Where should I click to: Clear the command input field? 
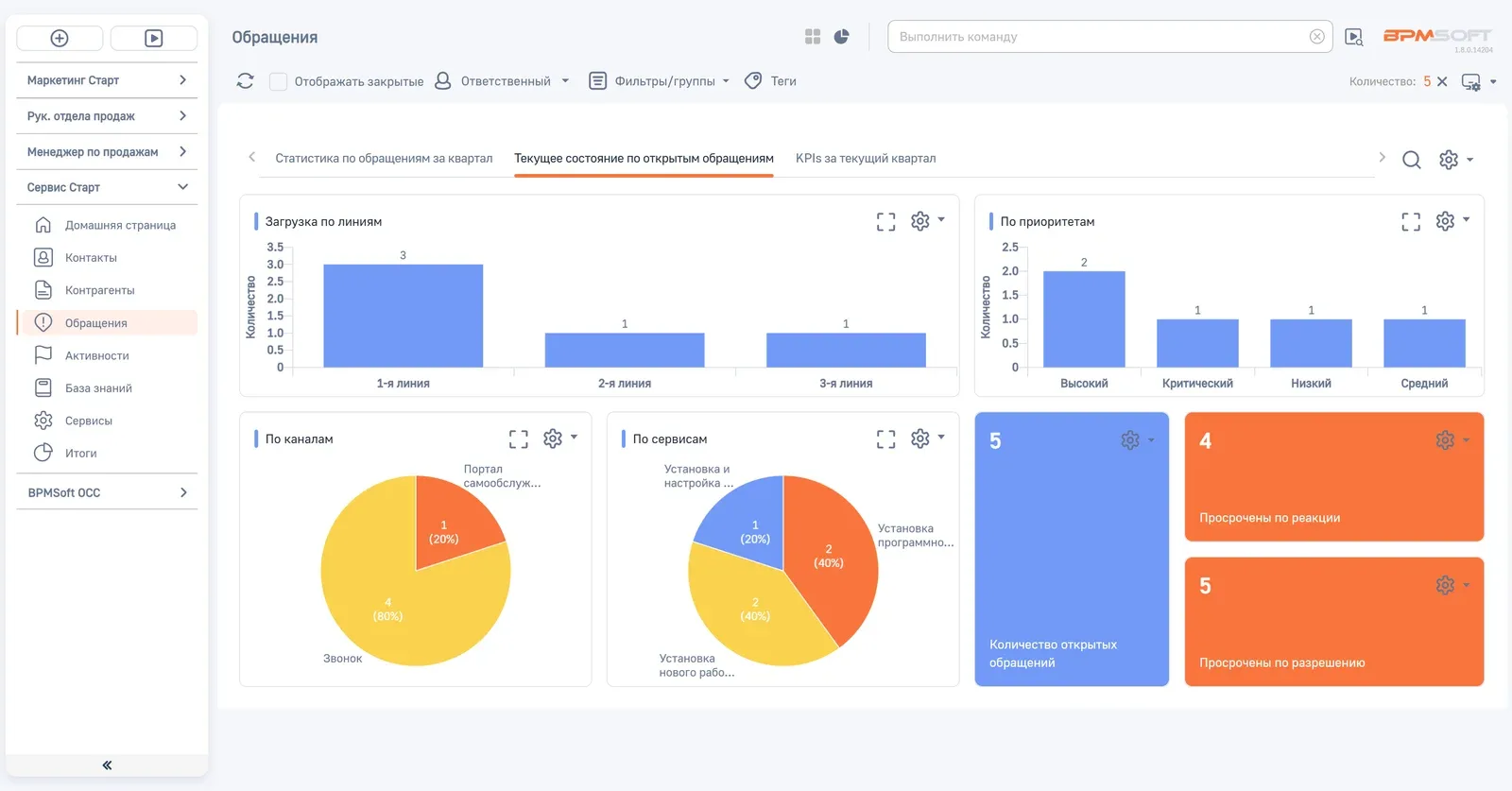point(1316,37)
